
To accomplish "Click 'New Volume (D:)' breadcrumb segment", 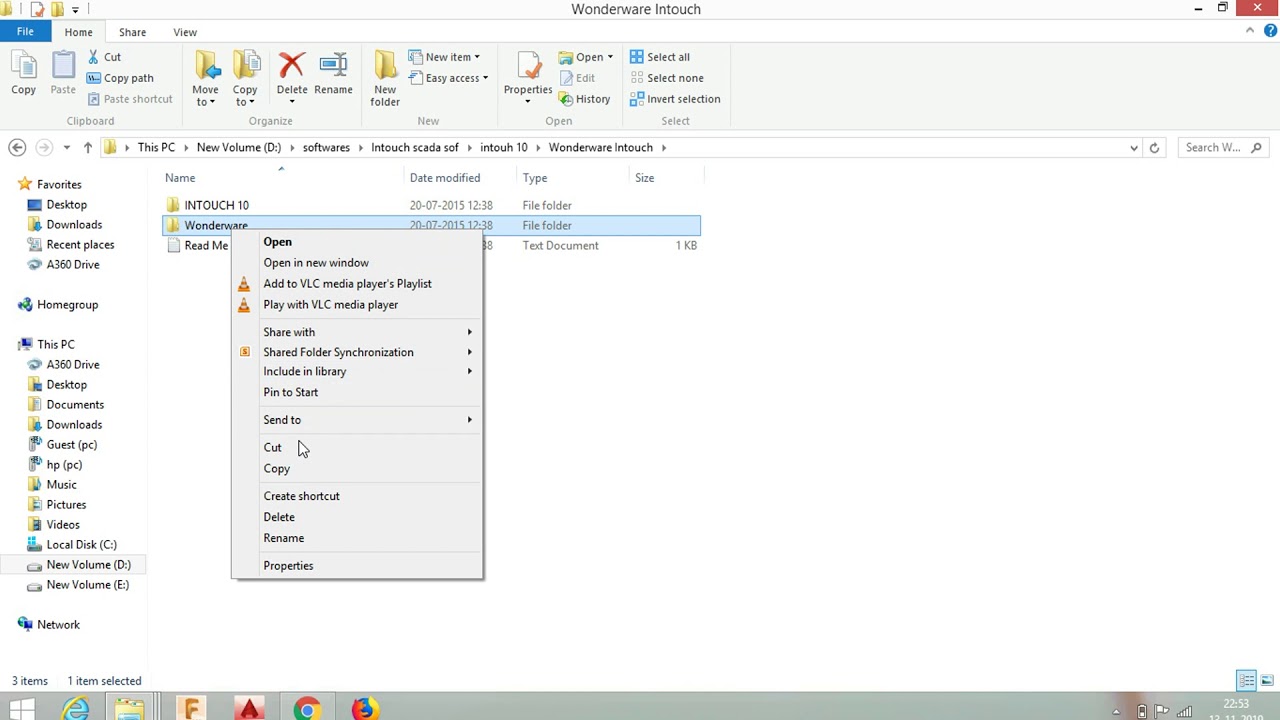I will (238, 147).
